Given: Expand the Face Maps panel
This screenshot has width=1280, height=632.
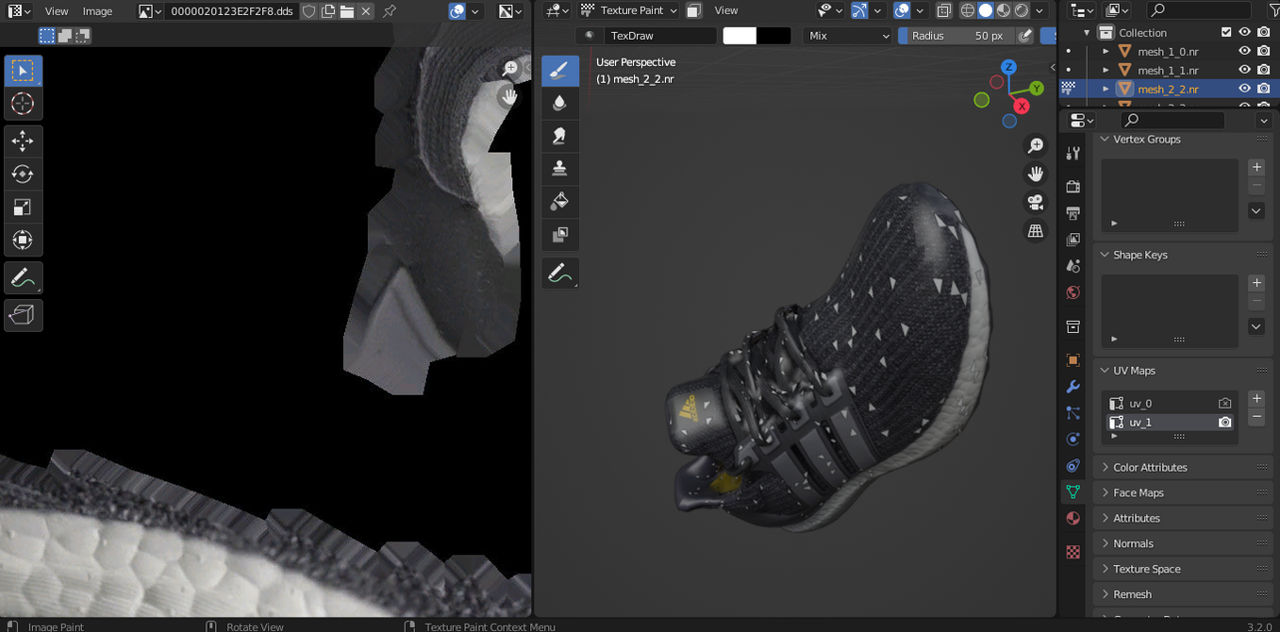Looking at the screenshot, I should coord(1138,493).
